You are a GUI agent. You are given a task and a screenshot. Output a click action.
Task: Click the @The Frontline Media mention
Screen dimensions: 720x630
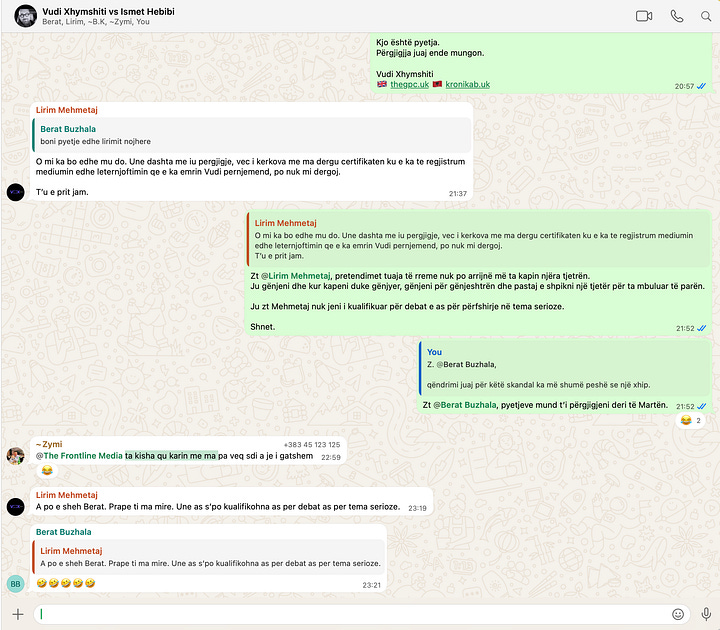[x=79, y=456]
